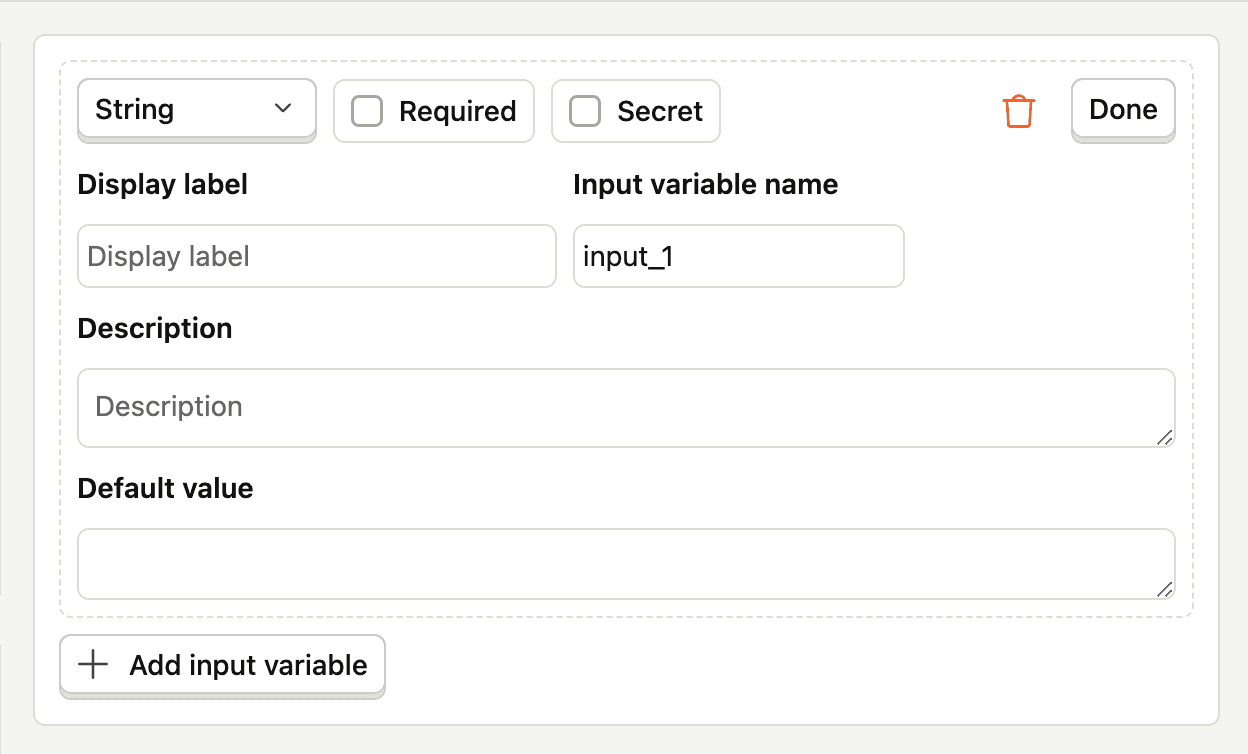1248x754 pixels.
Task: Grab the Default value textarea resize handle
Action: pos(1165,589)
